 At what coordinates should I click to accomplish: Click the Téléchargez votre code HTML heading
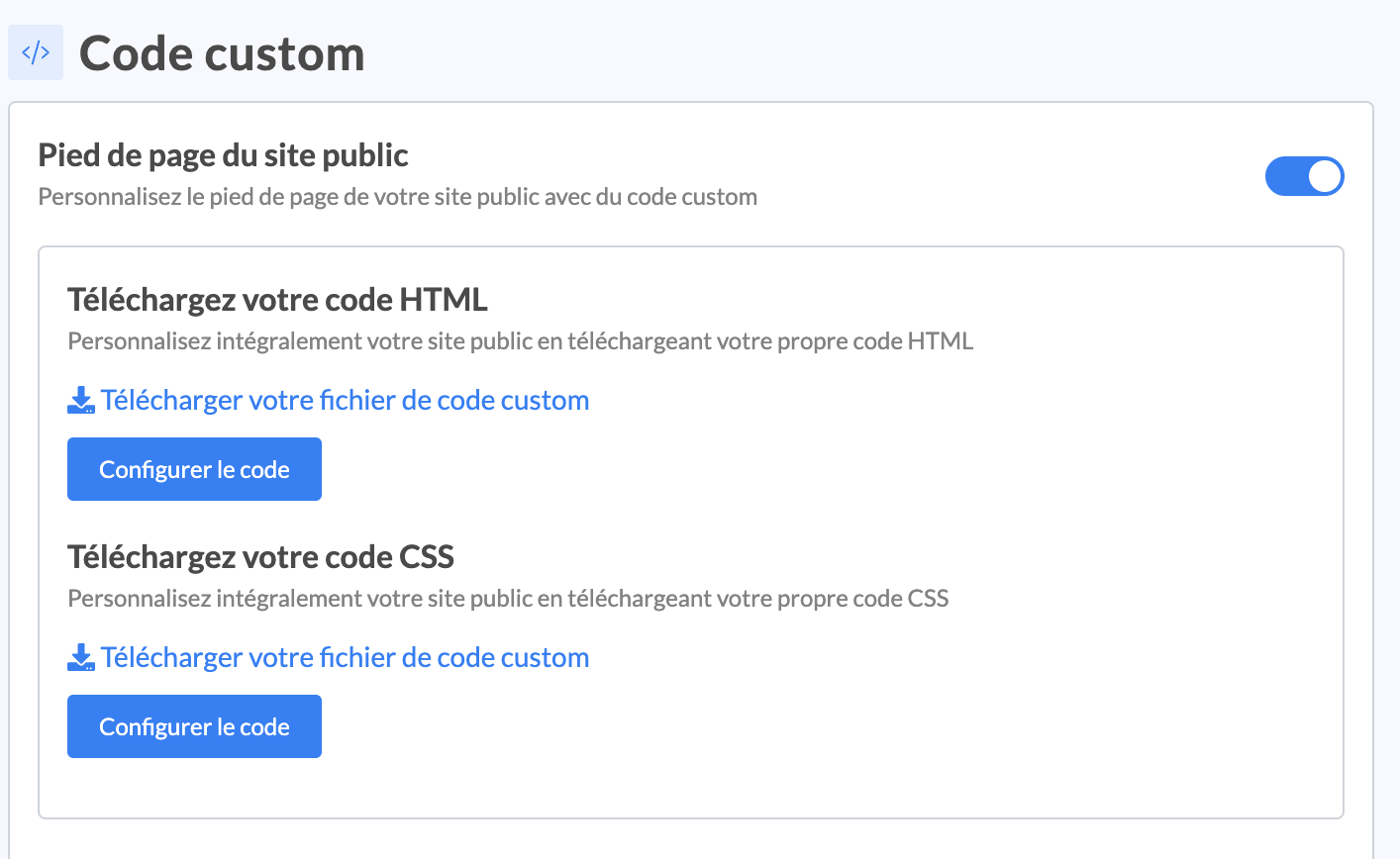[x=277, y=299]
